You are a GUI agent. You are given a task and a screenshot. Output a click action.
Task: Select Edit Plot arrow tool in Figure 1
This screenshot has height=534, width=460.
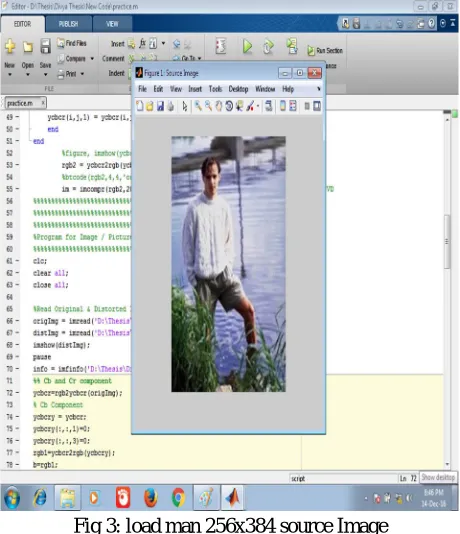[185, 106]
